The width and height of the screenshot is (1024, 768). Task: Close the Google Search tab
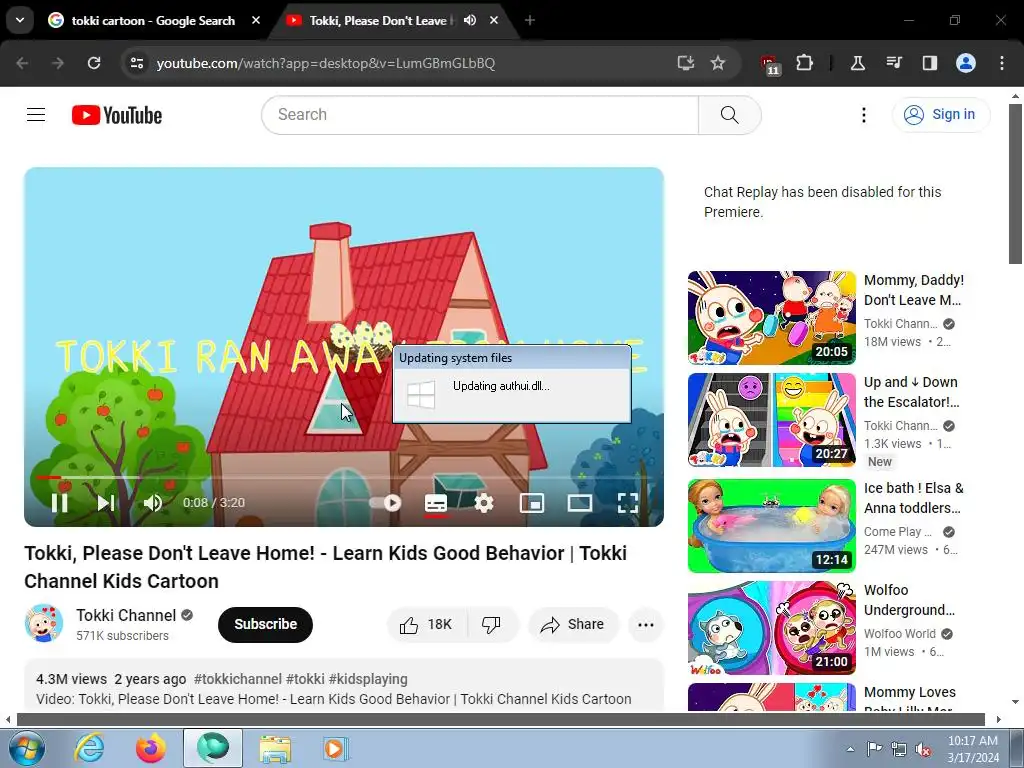click(x=256, y=20)
